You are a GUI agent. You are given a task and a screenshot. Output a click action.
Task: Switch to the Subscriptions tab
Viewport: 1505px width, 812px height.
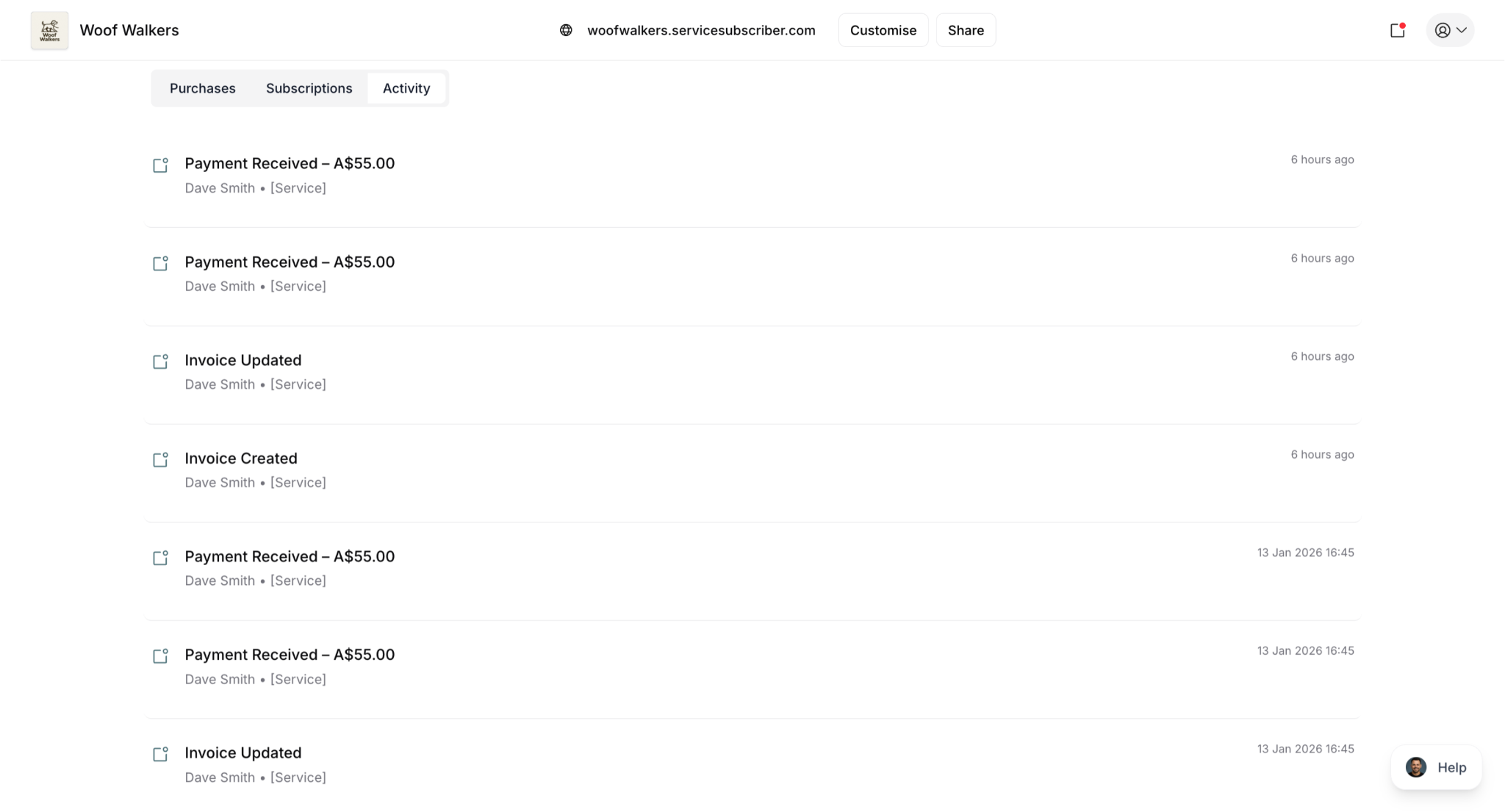pyautogui.click(x=309, y=88)
